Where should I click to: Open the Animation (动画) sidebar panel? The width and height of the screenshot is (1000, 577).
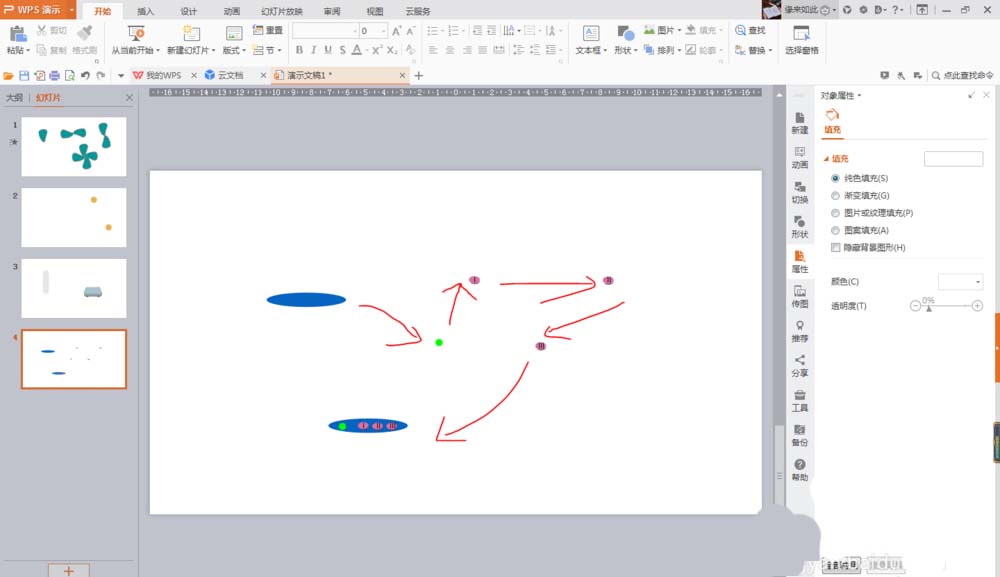coord(800,157)
